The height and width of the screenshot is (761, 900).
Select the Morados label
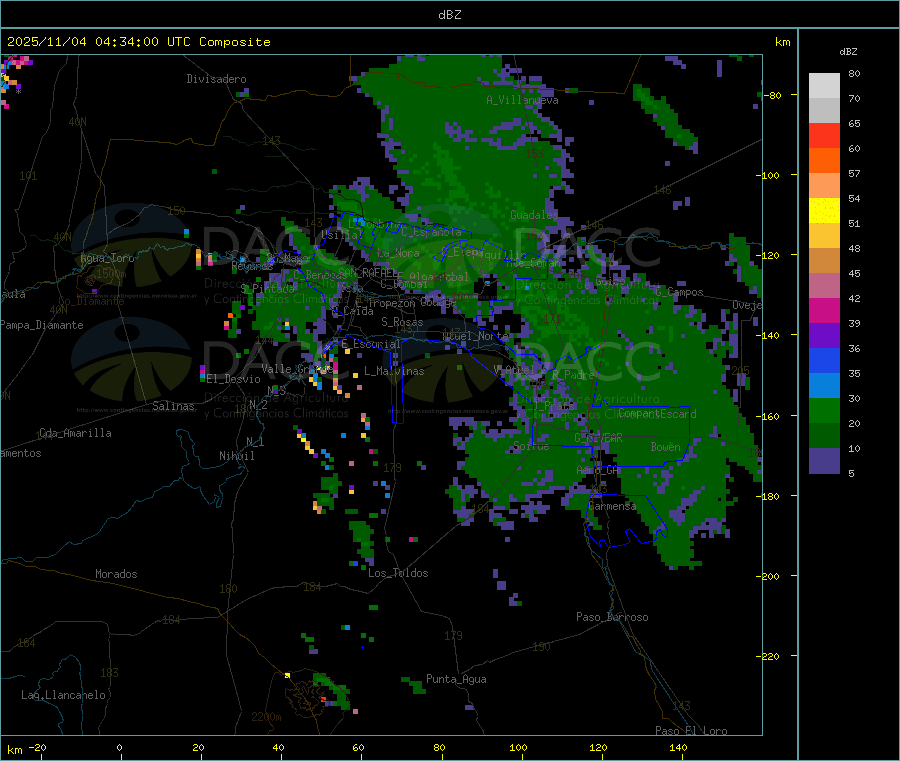[x=116, y=574]
